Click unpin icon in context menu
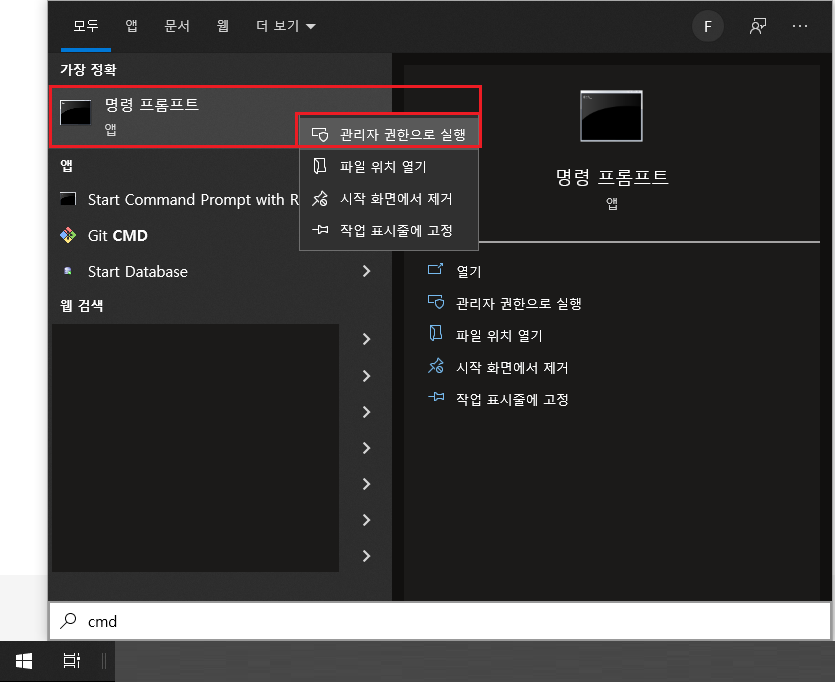 click(320, 199)
